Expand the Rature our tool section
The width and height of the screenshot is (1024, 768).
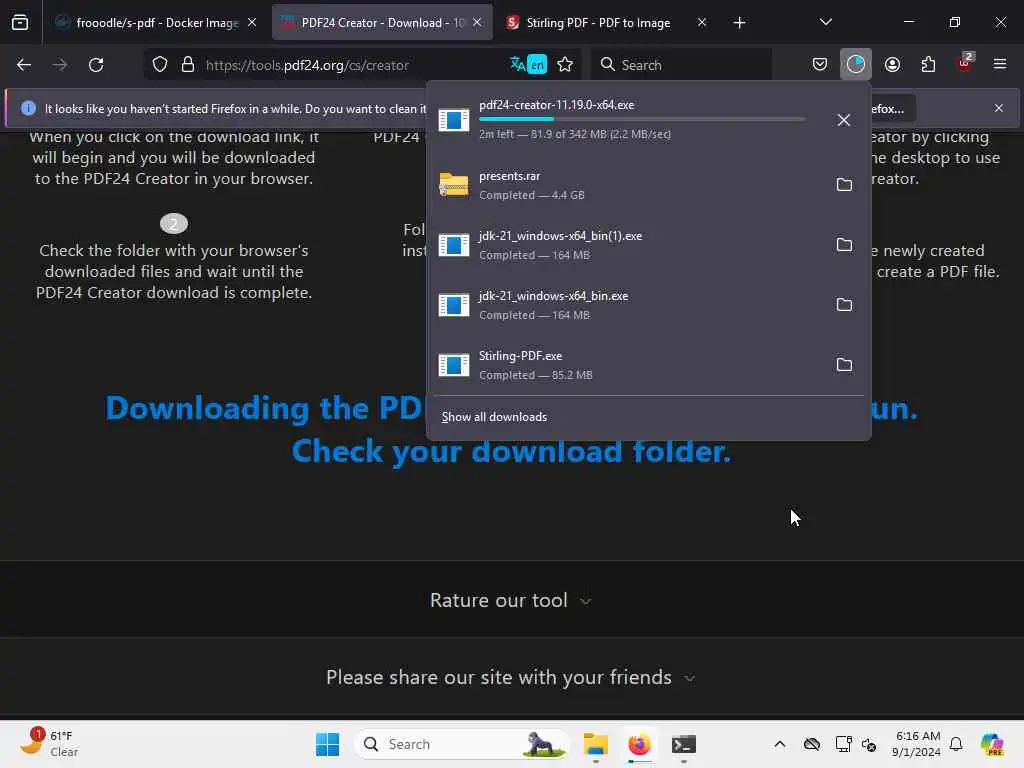coord(510,600)
